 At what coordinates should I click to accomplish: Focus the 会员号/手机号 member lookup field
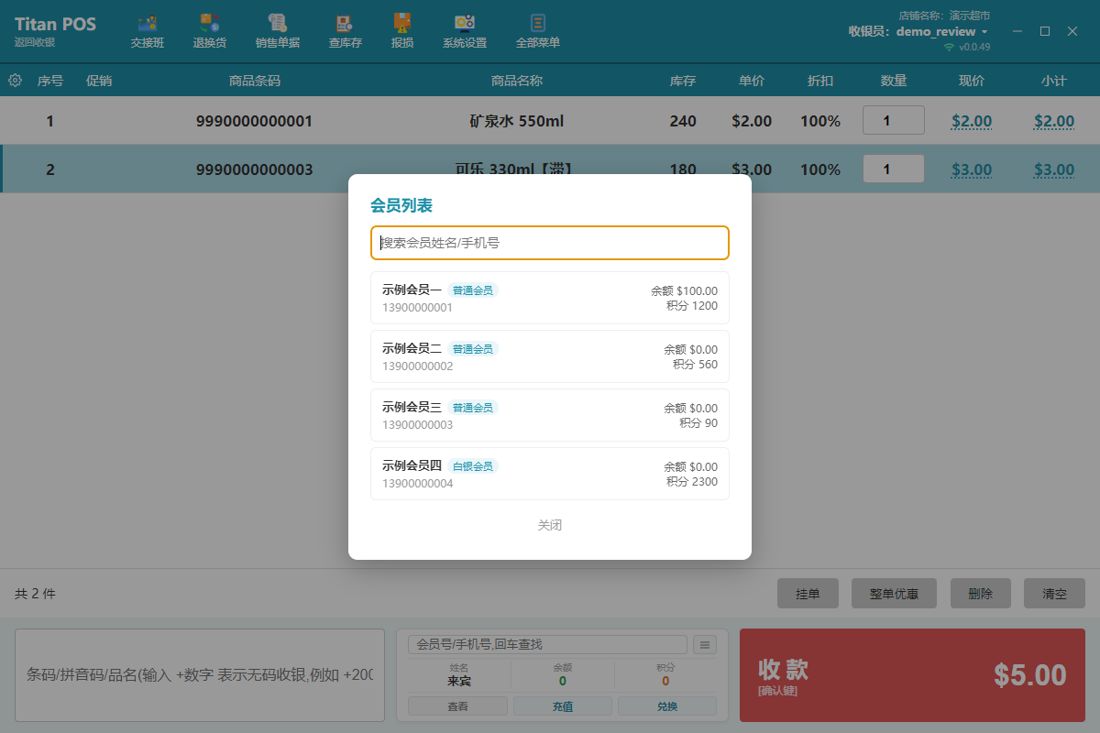pos(547,645)
